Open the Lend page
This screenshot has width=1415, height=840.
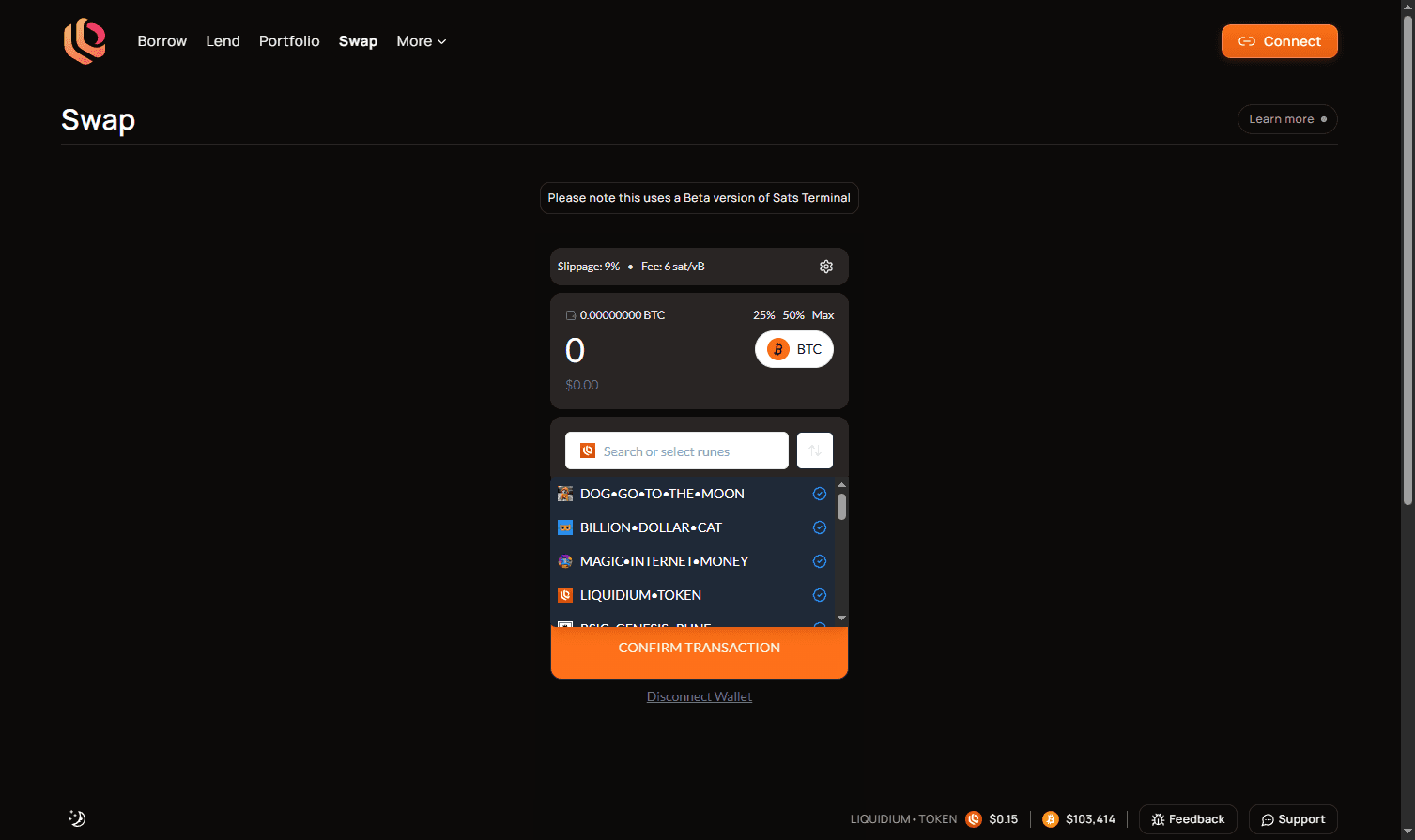pos(223,41)
